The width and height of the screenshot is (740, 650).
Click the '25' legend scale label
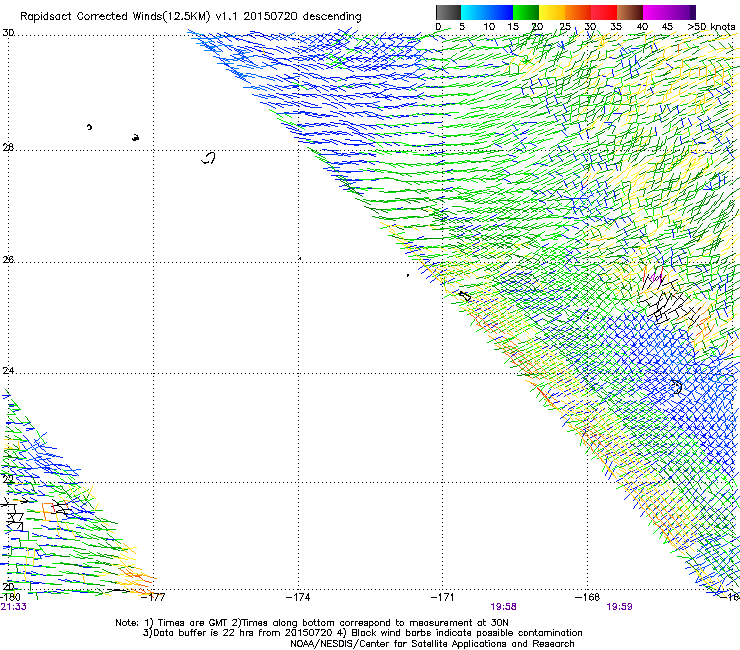point(565,27)
